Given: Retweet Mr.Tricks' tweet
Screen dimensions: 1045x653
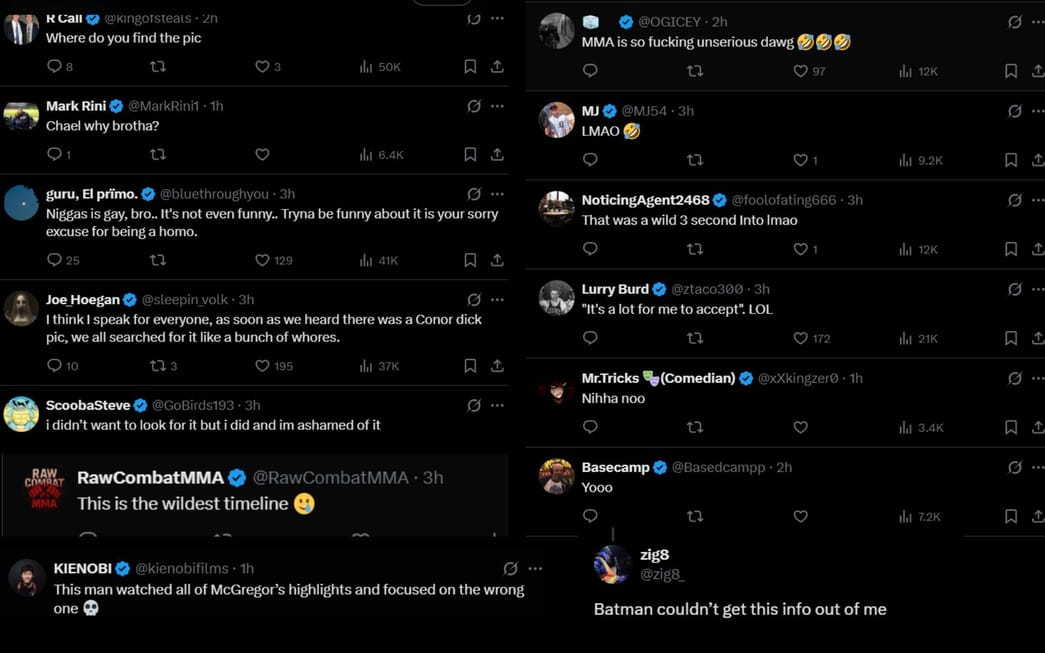Looking at the screenshot, I should coord(695,428).
